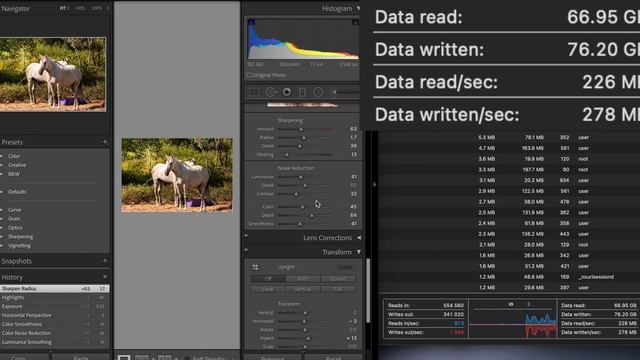
Task: Set Upright mode to Level
Action: click(268, 289)
